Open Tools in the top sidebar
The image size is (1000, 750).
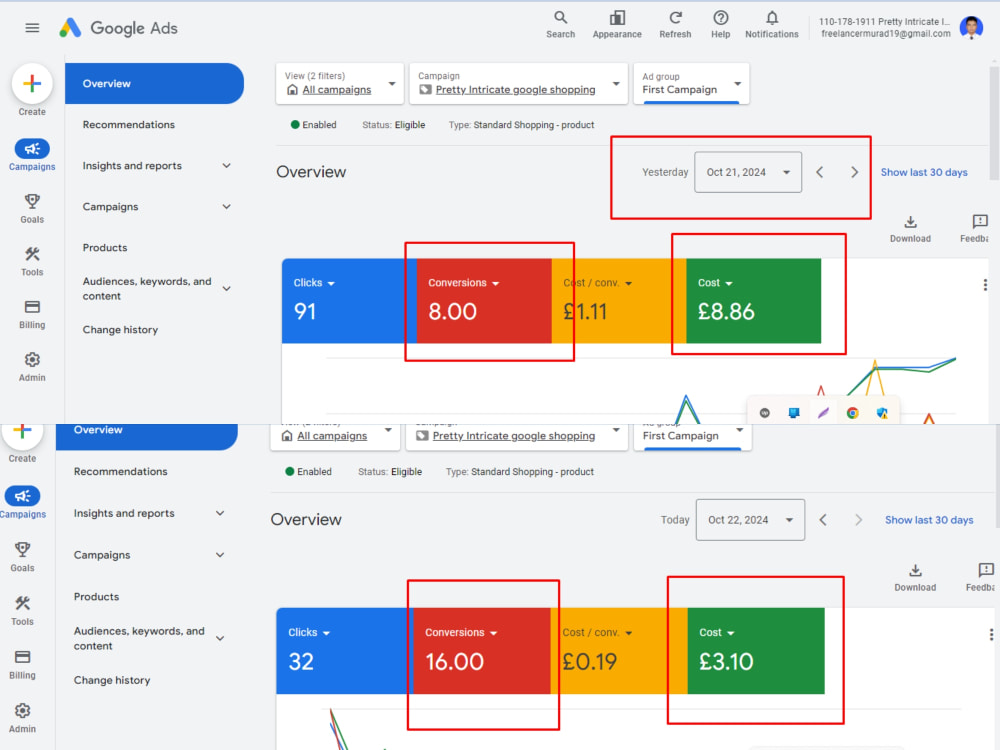(x=32, y=261)
